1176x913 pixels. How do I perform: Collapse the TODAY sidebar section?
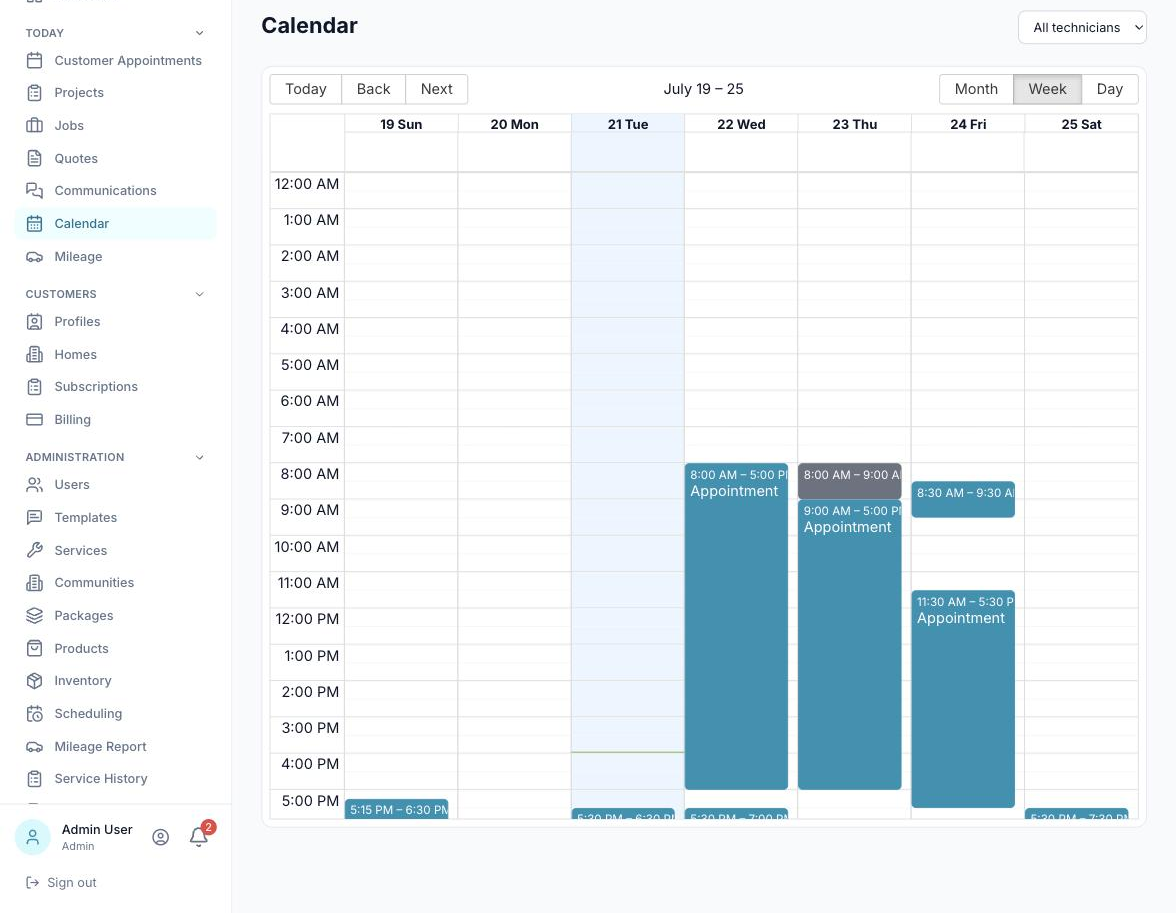(200, 33)
